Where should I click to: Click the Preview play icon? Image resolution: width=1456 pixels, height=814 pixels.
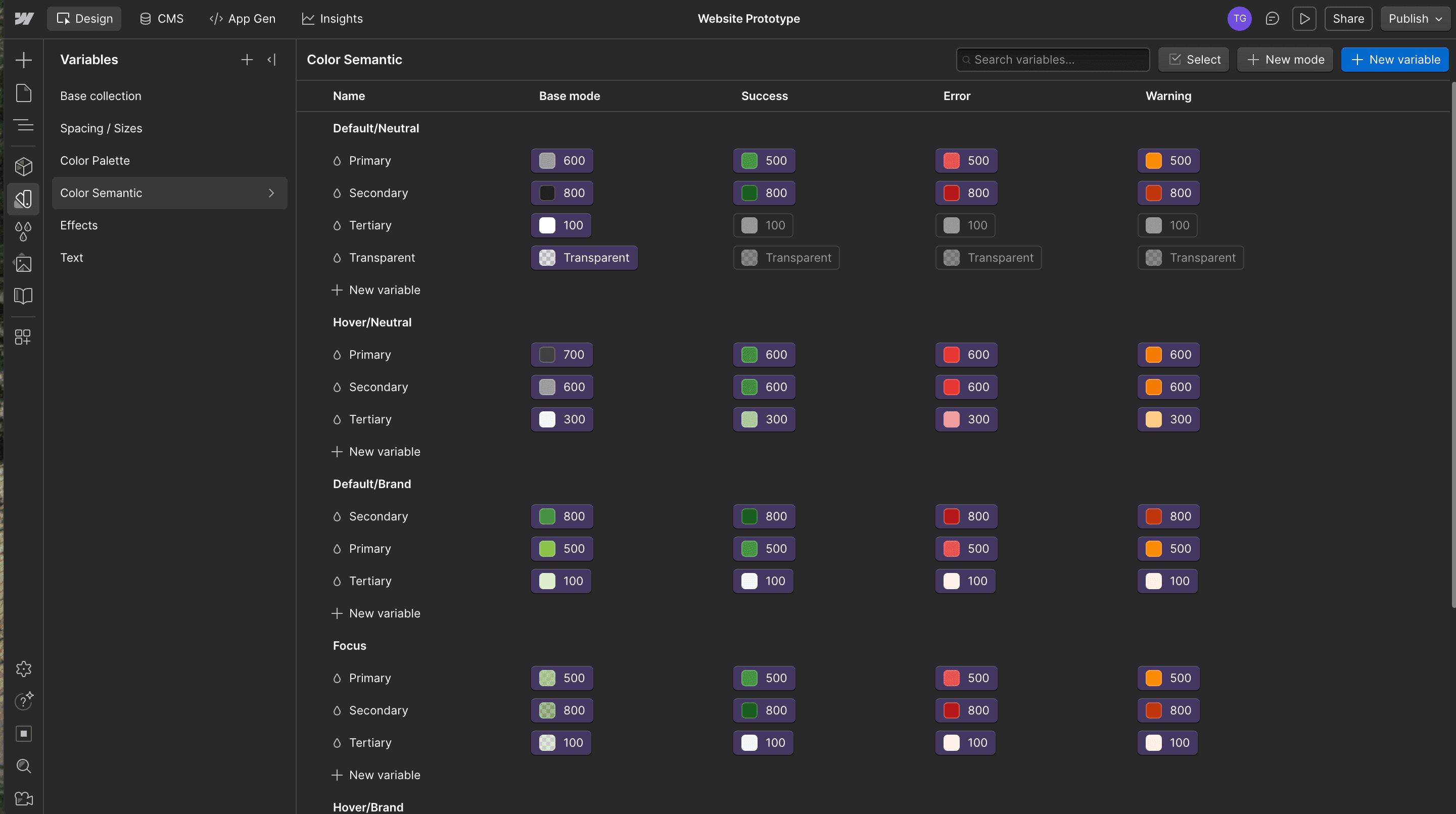tap(1304, 19)
